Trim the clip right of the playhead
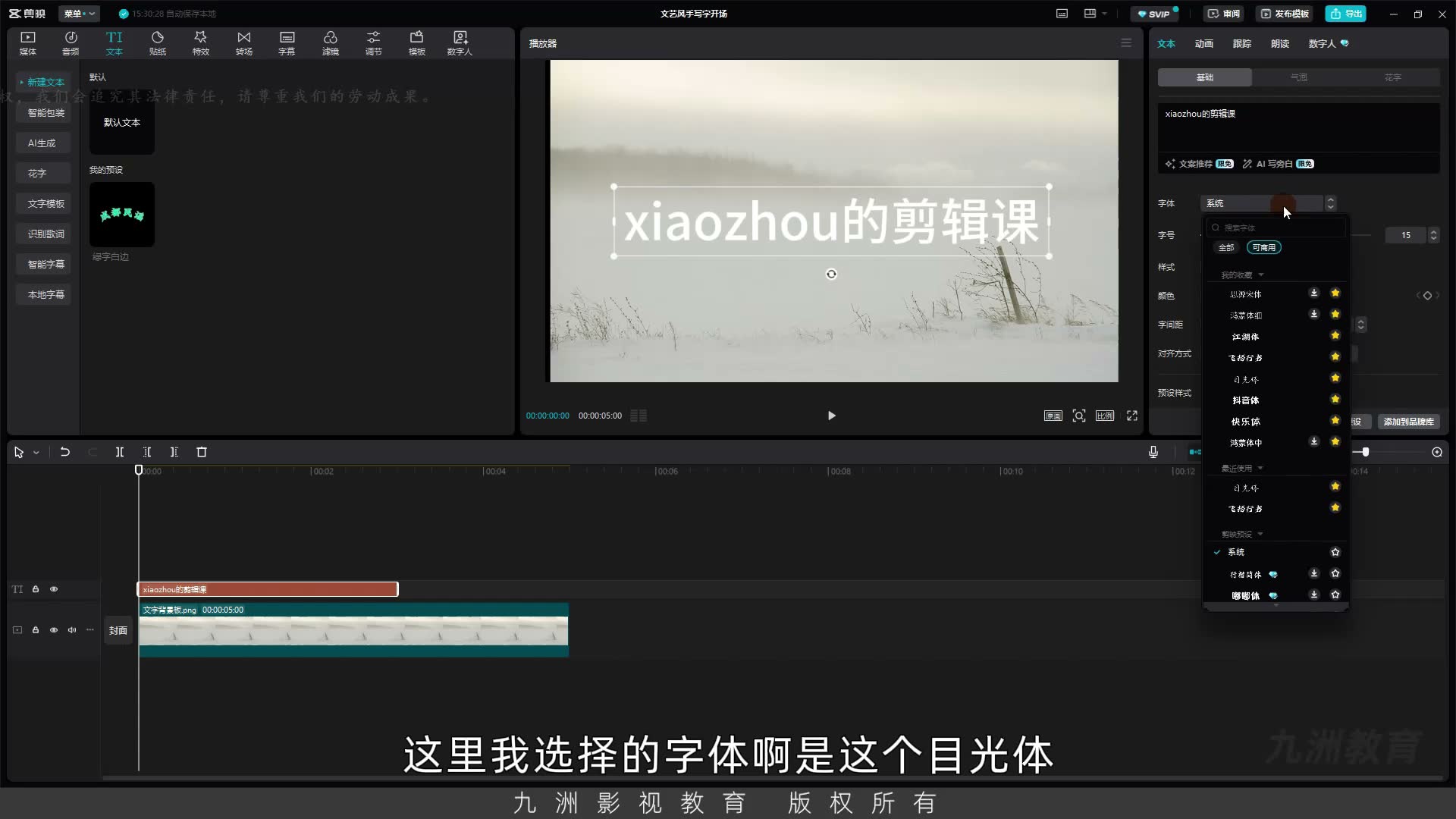1456x819 pixels. click(x=174, y=452)
